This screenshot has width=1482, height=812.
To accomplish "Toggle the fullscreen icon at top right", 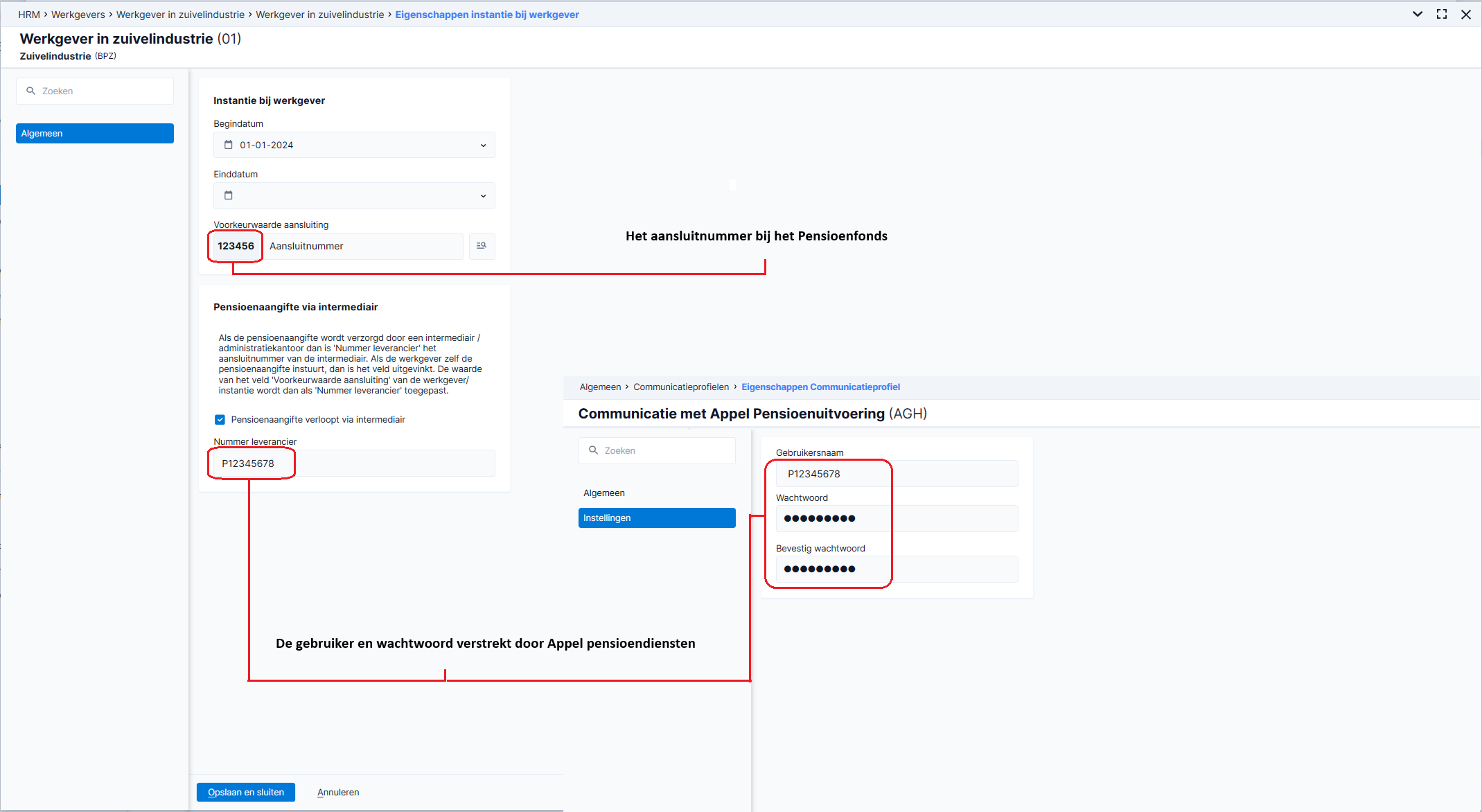I will (x=1442, y=14).
